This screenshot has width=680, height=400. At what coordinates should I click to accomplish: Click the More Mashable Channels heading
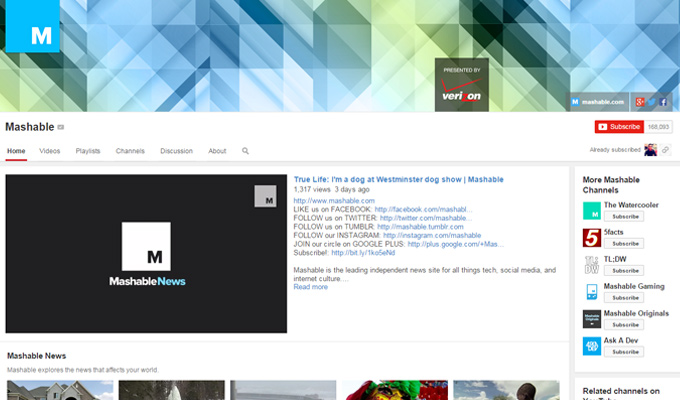click(611, 185)
